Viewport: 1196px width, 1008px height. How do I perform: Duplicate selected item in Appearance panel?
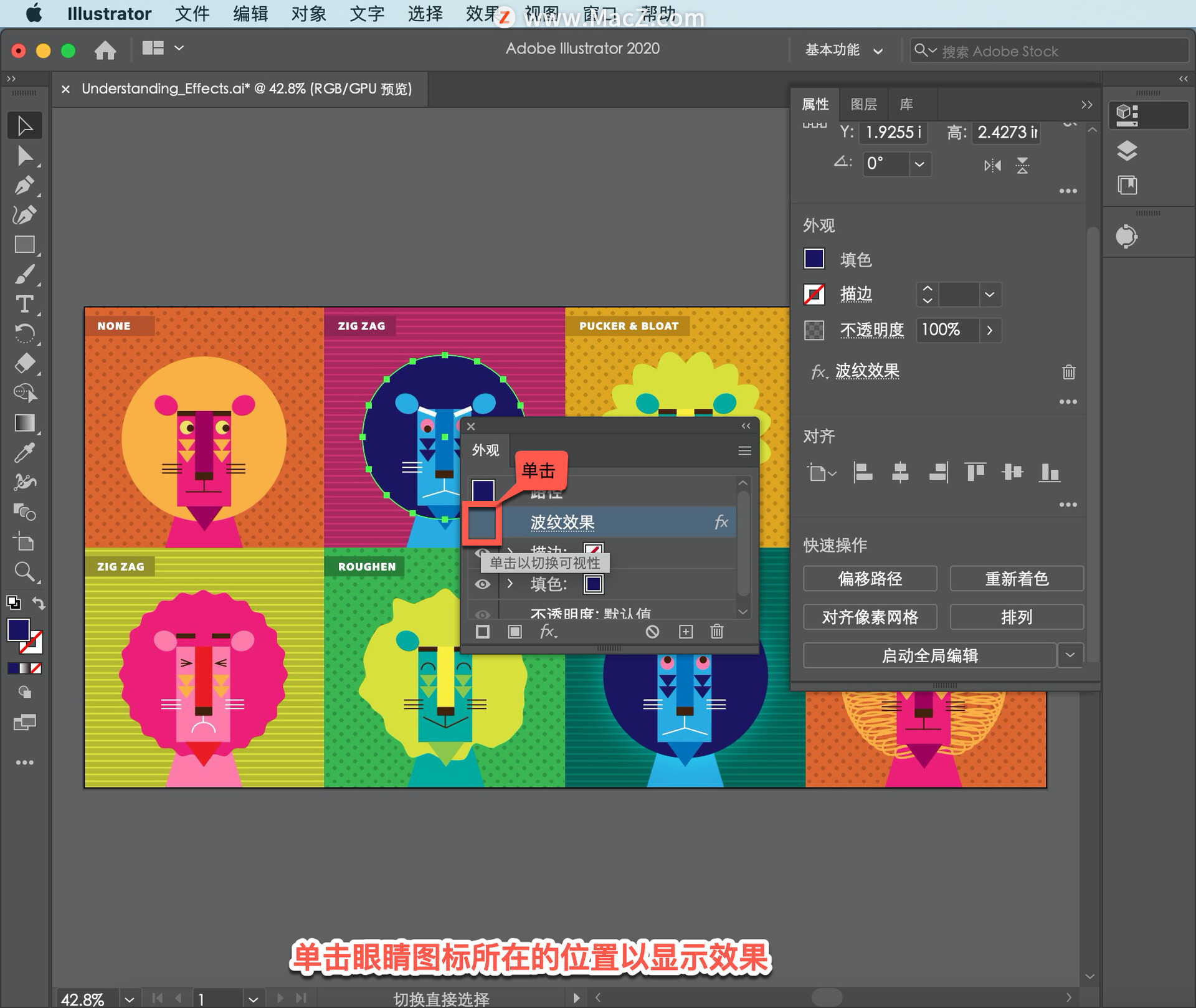click(685, 632)
